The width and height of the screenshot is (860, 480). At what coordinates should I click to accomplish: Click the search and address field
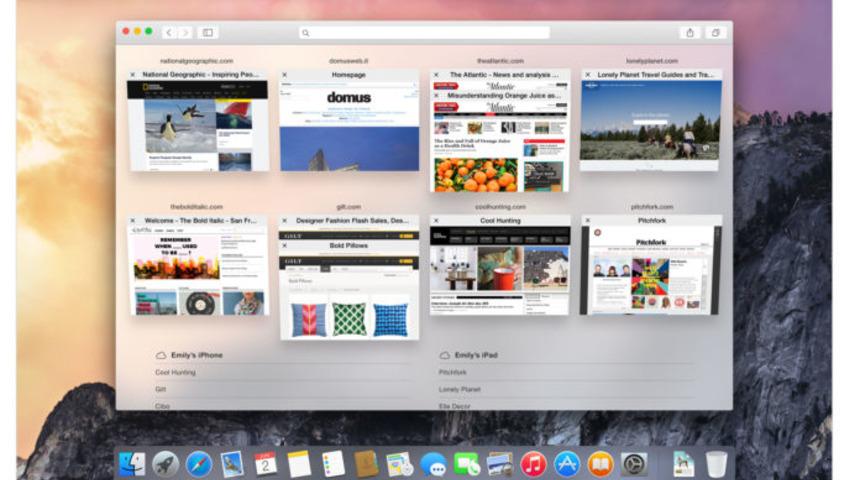[x=425, y=33]
